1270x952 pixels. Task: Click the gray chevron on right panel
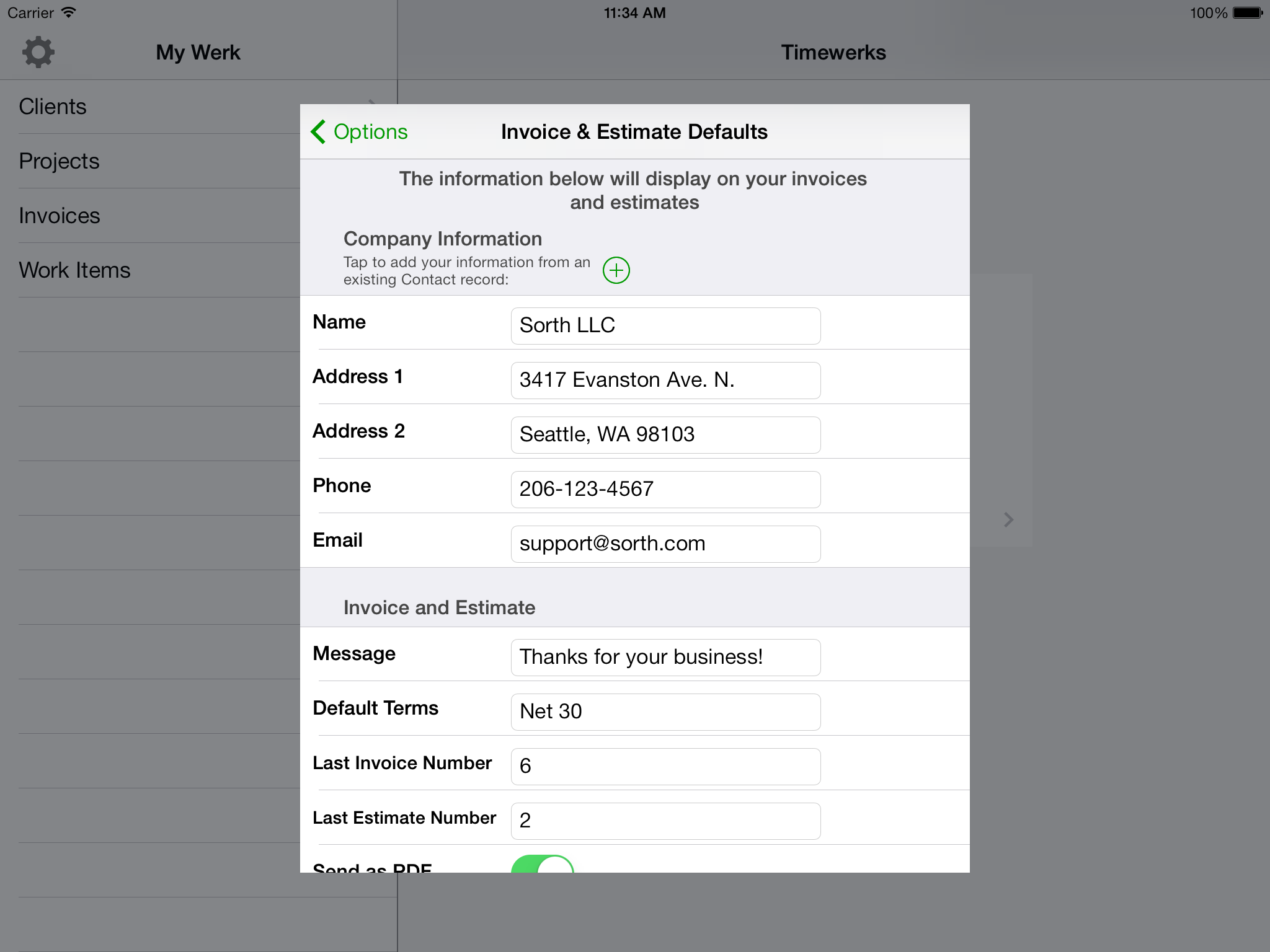point(1008,519)
